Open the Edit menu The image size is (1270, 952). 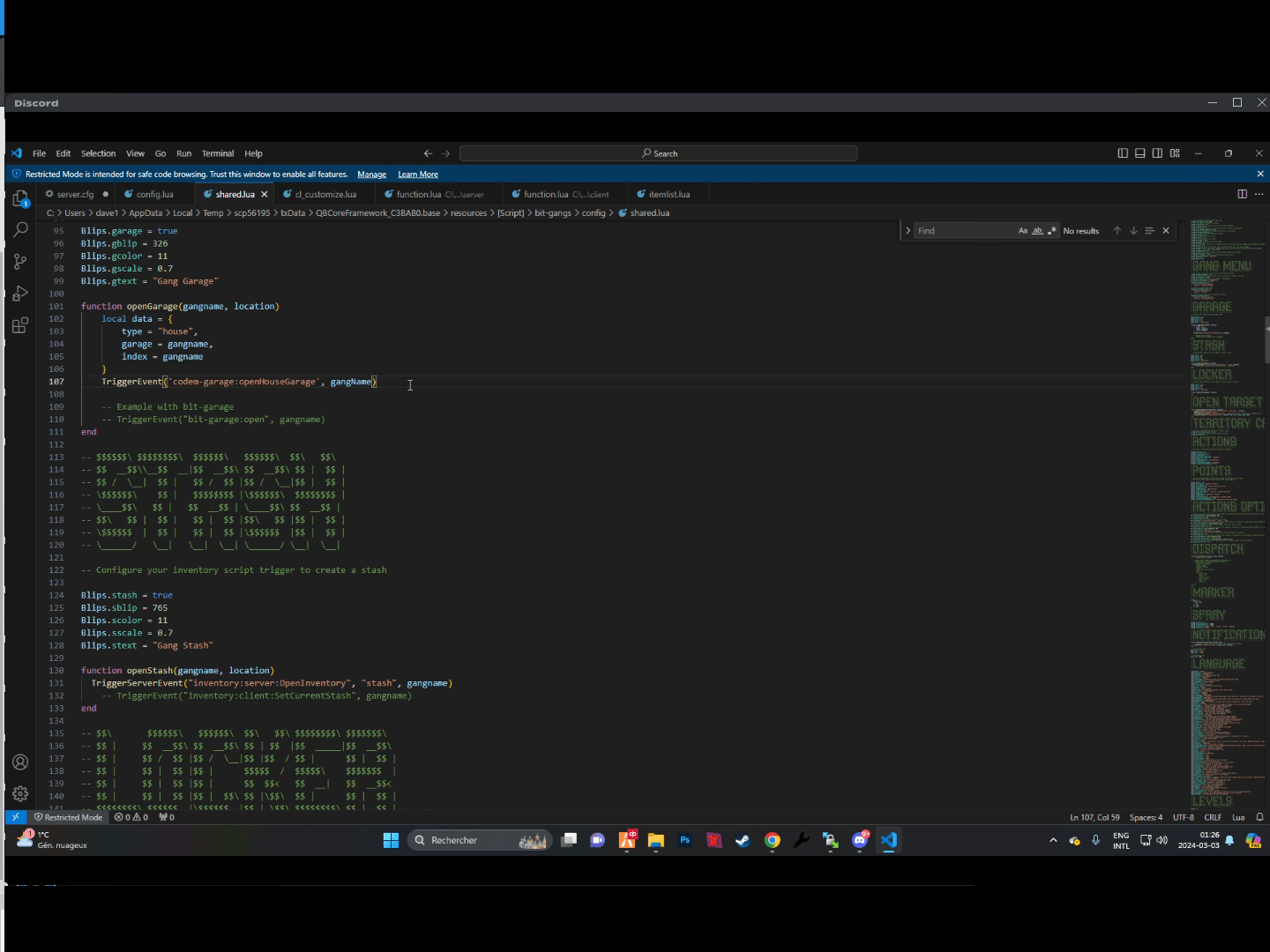coord(63,153)
